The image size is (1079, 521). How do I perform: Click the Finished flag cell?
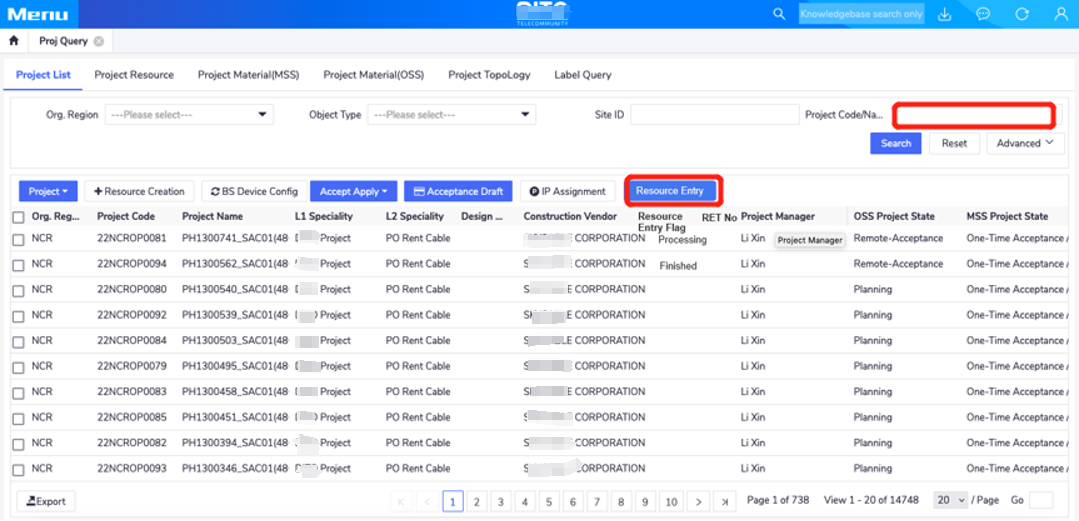tap(678, 266)
